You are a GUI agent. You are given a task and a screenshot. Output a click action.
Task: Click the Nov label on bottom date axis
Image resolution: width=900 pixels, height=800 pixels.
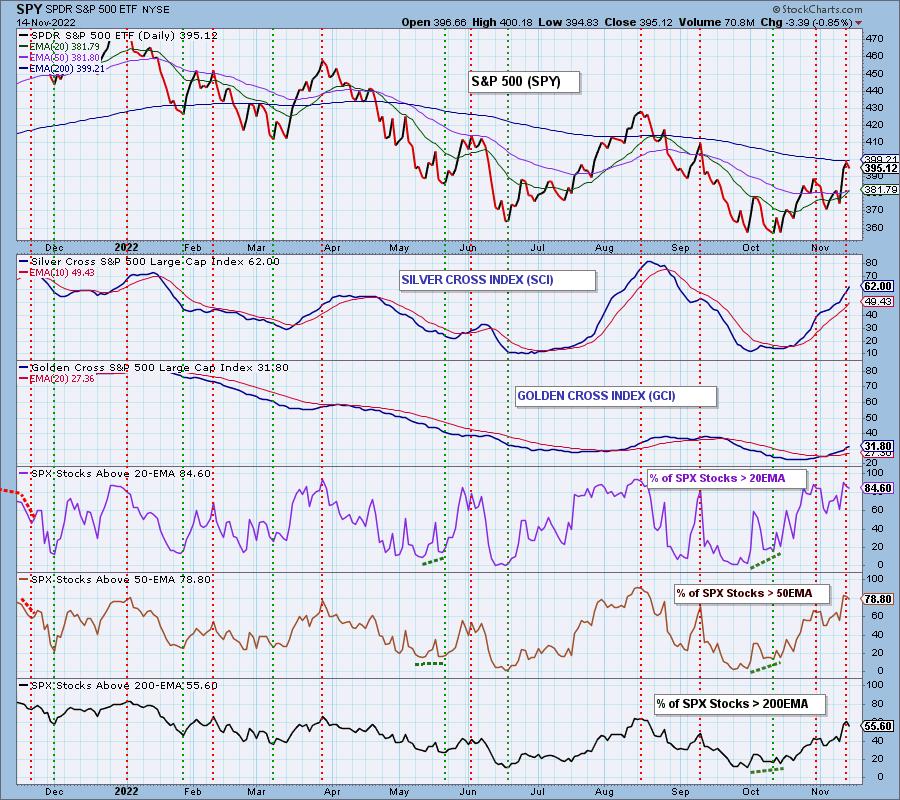tap(820, 791)
